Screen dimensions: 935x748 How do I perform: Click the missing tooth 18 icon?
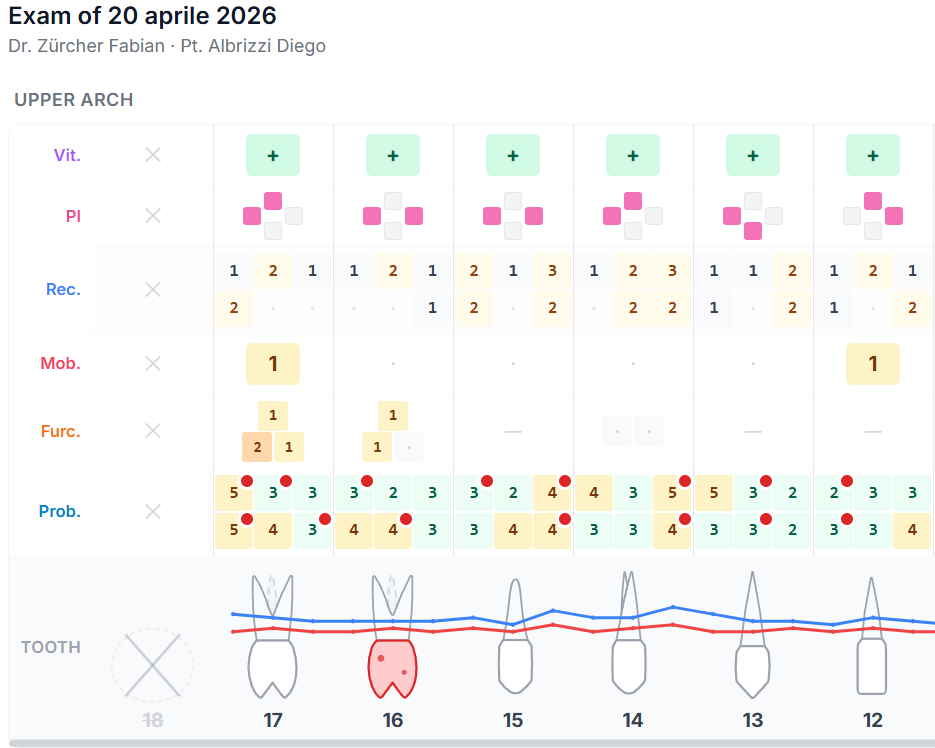[x=152, y=665]
